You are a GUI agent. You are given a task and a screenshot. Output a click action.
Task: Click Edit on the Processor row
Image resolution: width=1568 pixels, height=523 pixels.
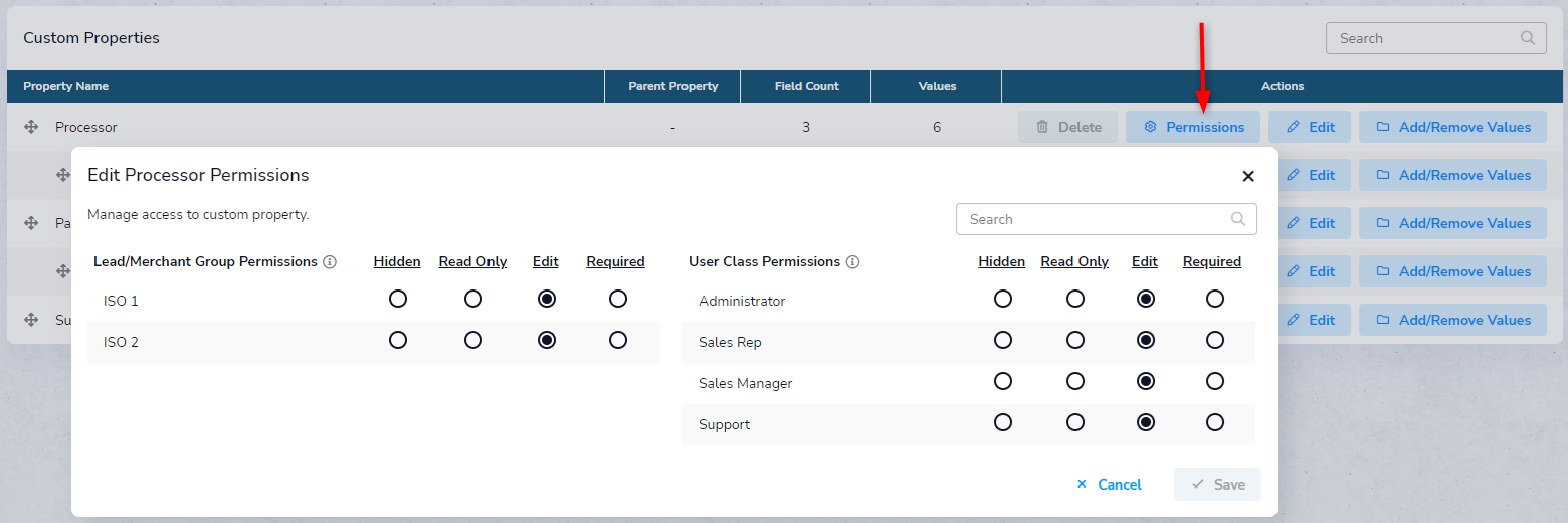pyautogui.click(x=1309, y=127)
